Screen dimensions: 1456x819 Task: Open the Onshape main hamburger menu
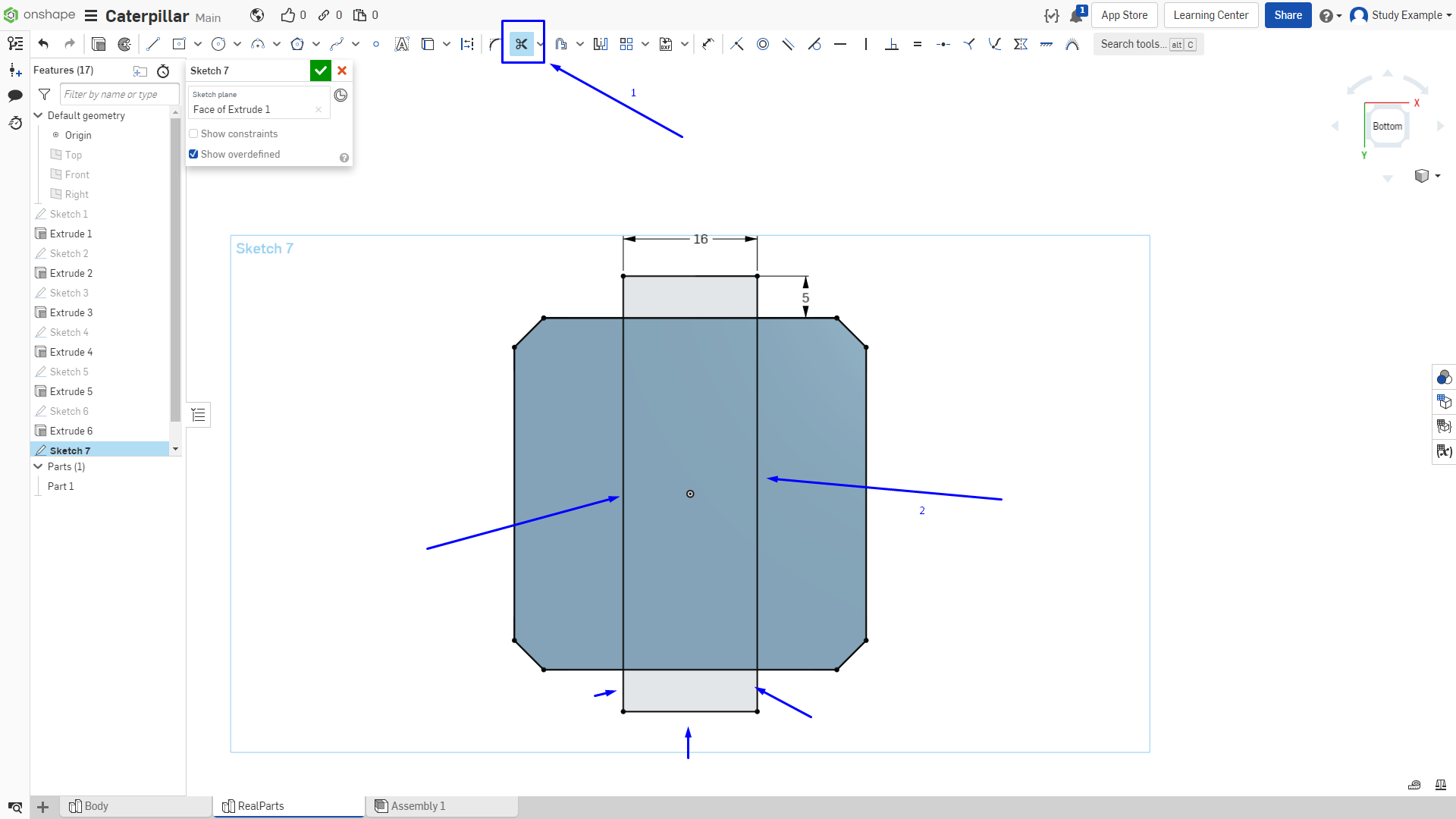(91, 15)
